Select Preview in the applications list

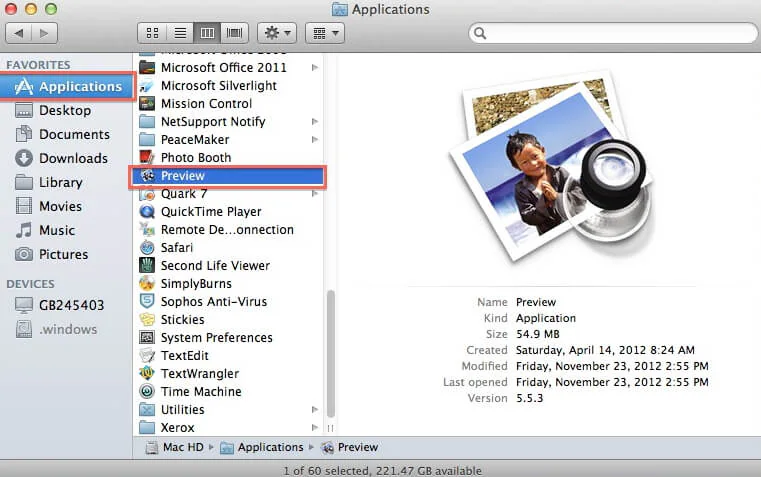(x=228, y=176)
